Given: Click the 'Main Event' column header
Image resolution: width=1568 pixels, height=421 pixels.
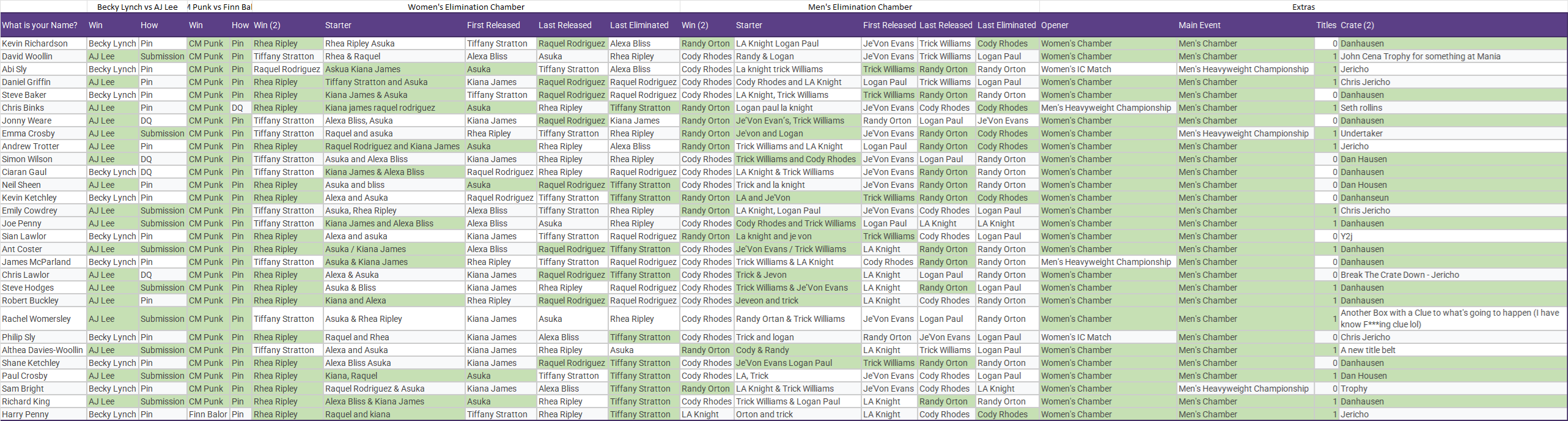Looking at the screenshot, I should click(1199, 25).
